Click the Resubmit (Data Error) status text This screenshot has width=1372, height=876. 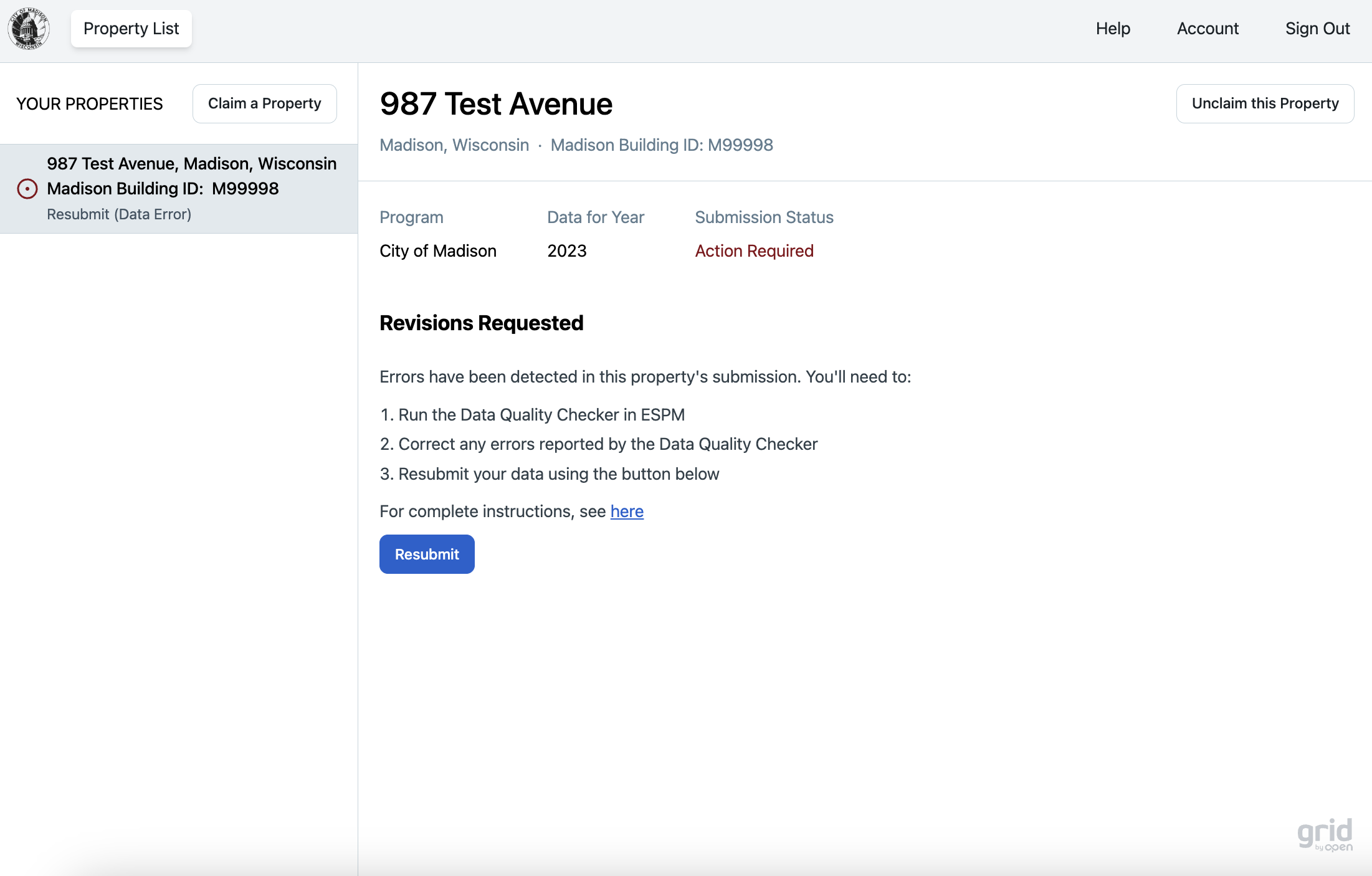(119, 214)
